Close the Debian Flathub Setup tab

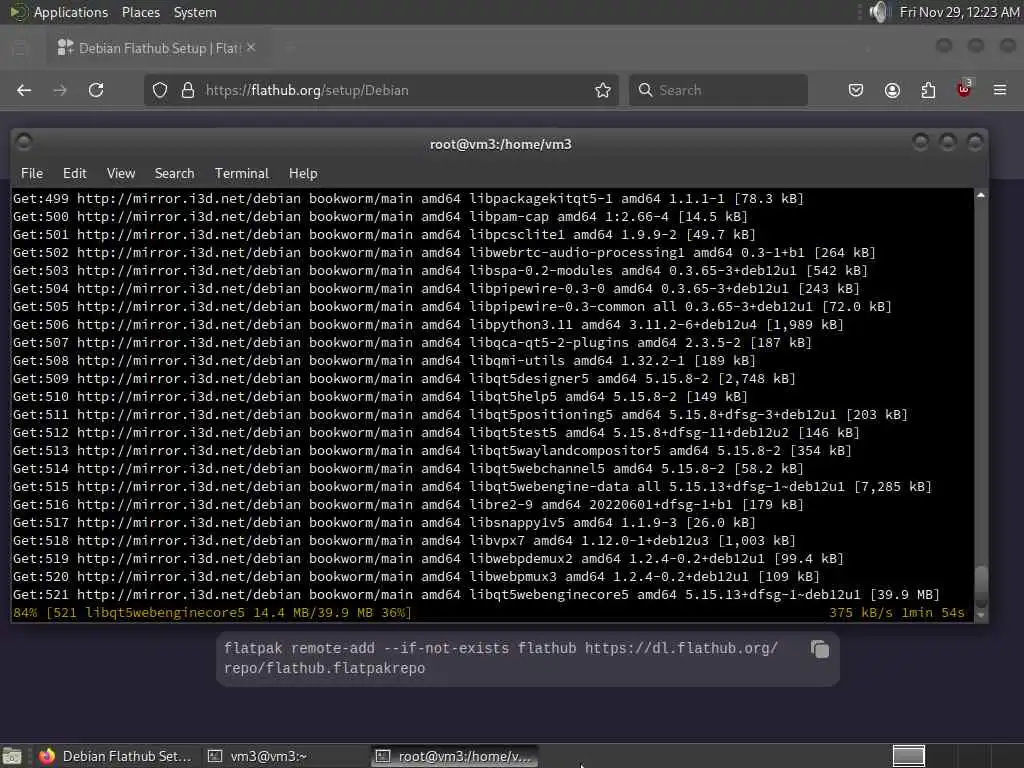click(251, 48)
